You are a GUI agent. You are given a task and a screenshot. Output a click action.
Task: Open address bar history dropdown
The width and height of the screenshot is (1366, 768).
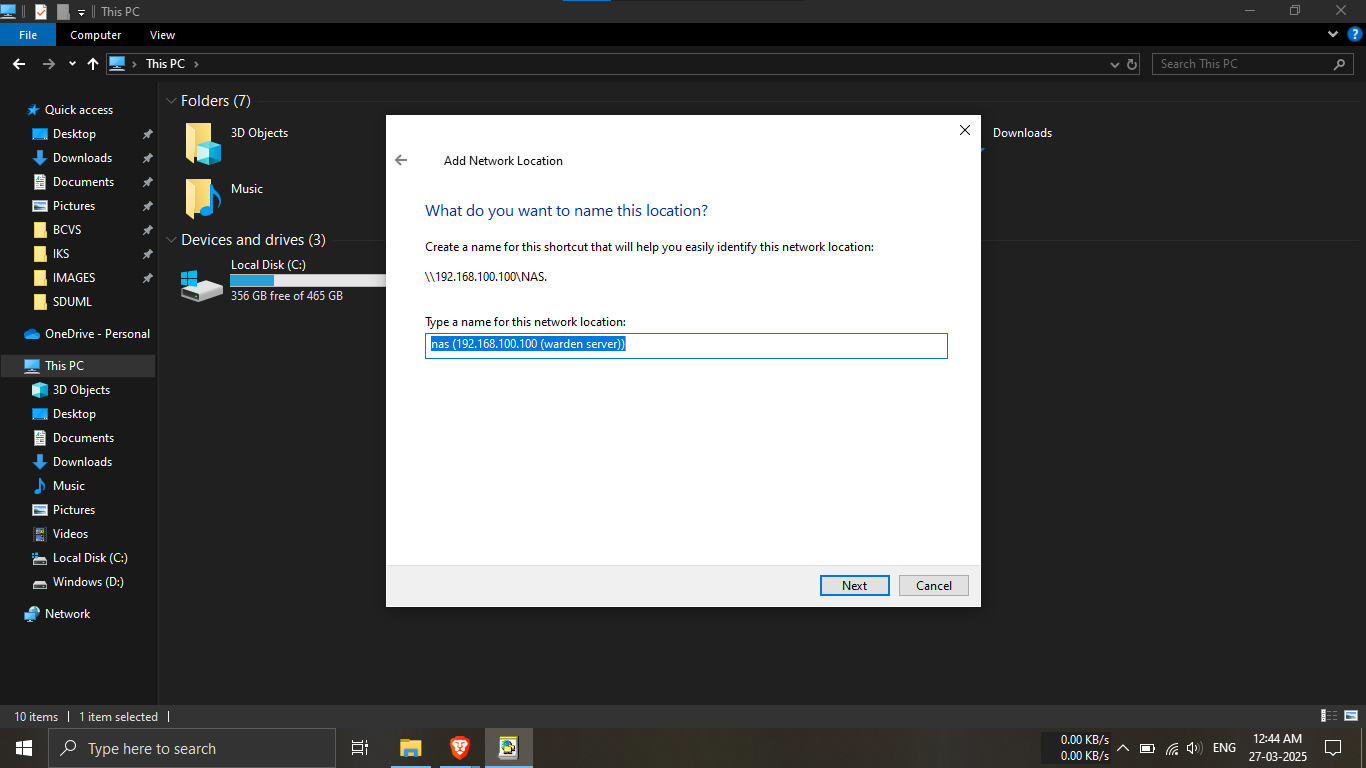[1115, 64]
